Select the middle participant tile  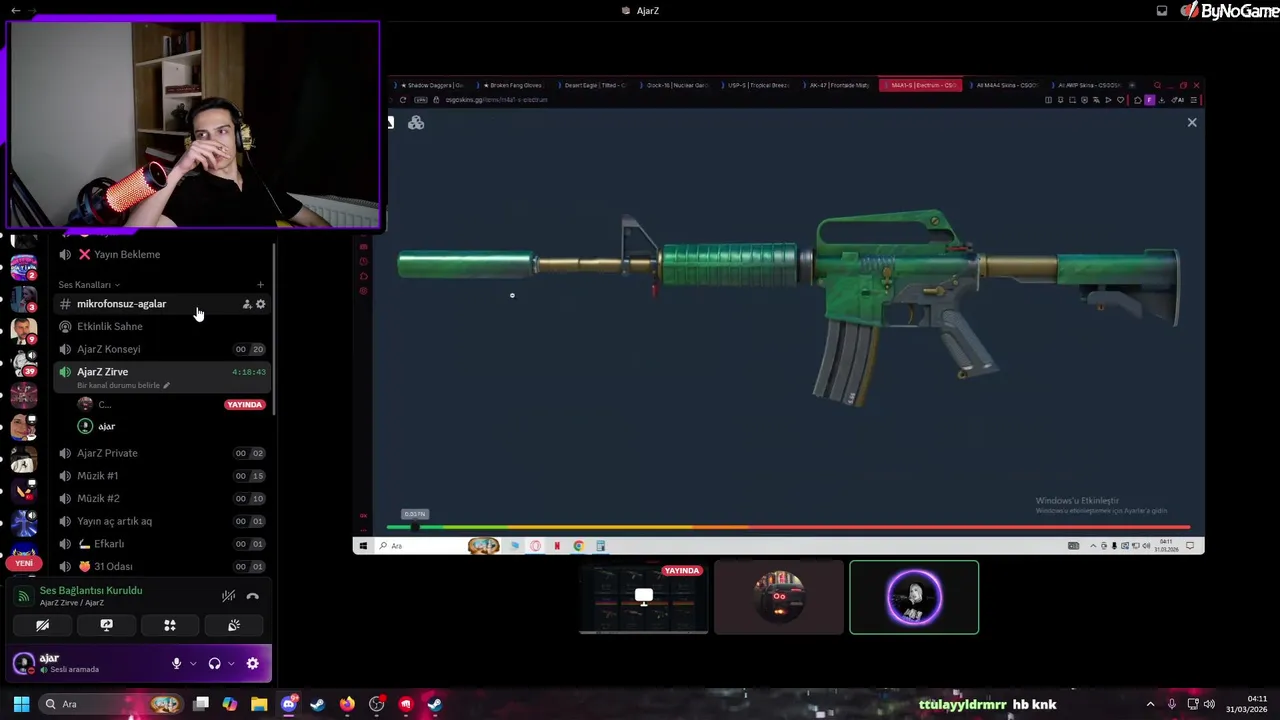779,597
